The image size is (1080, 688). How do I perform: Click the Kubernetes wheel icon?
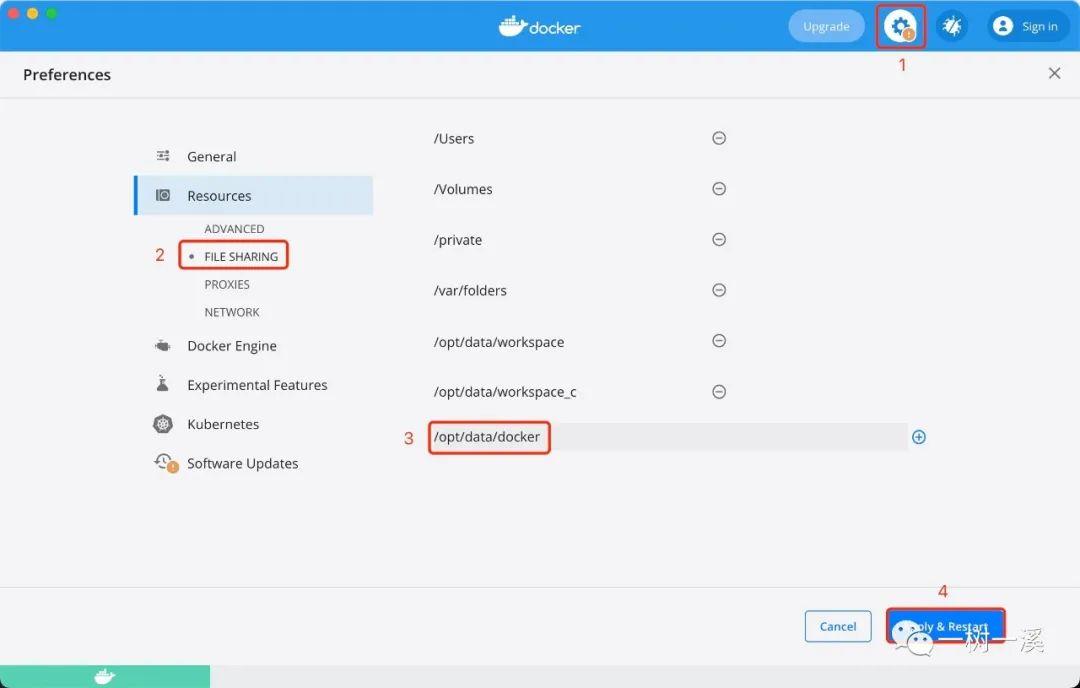[163, 423]
